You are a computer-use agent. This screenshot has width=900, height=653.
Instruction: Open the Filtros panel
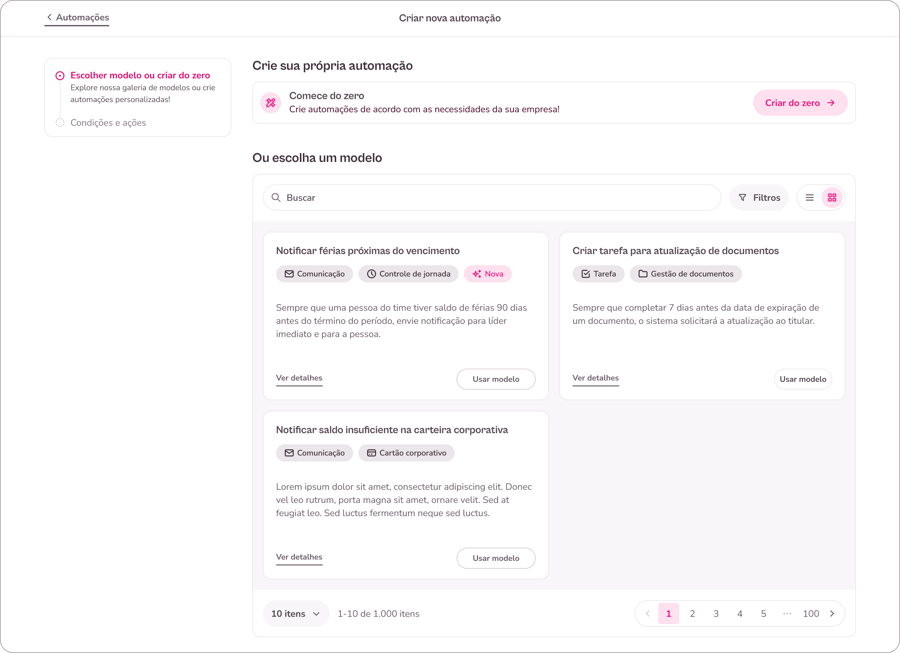pos(759,197)
